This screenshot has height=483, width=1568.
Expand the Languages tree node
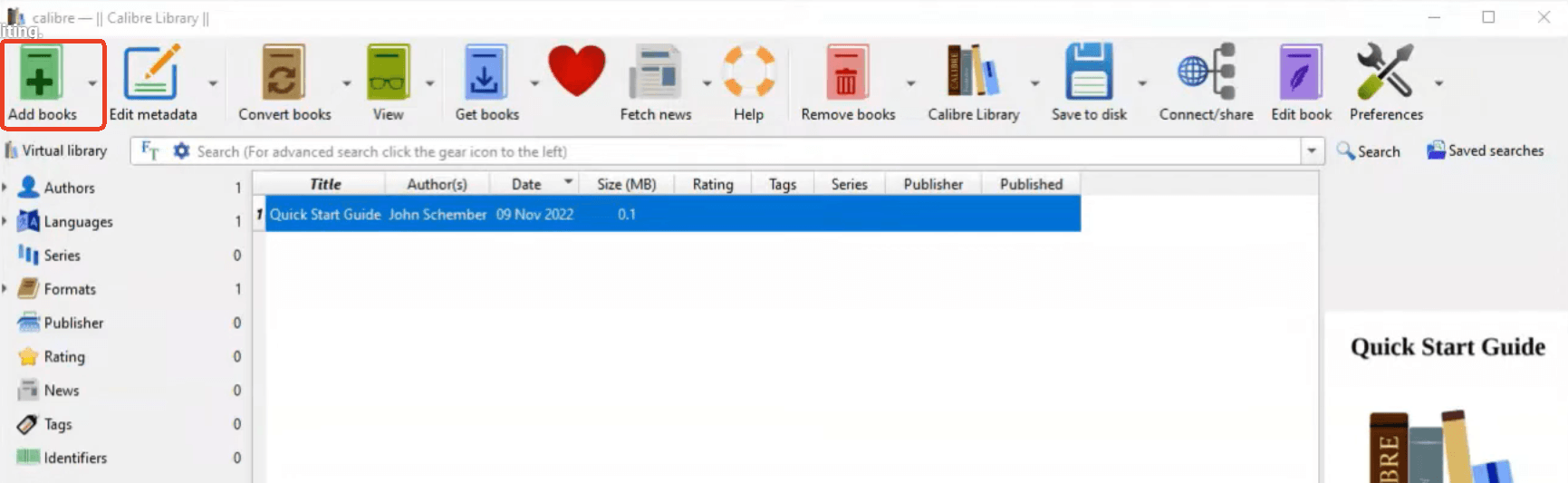5,220
